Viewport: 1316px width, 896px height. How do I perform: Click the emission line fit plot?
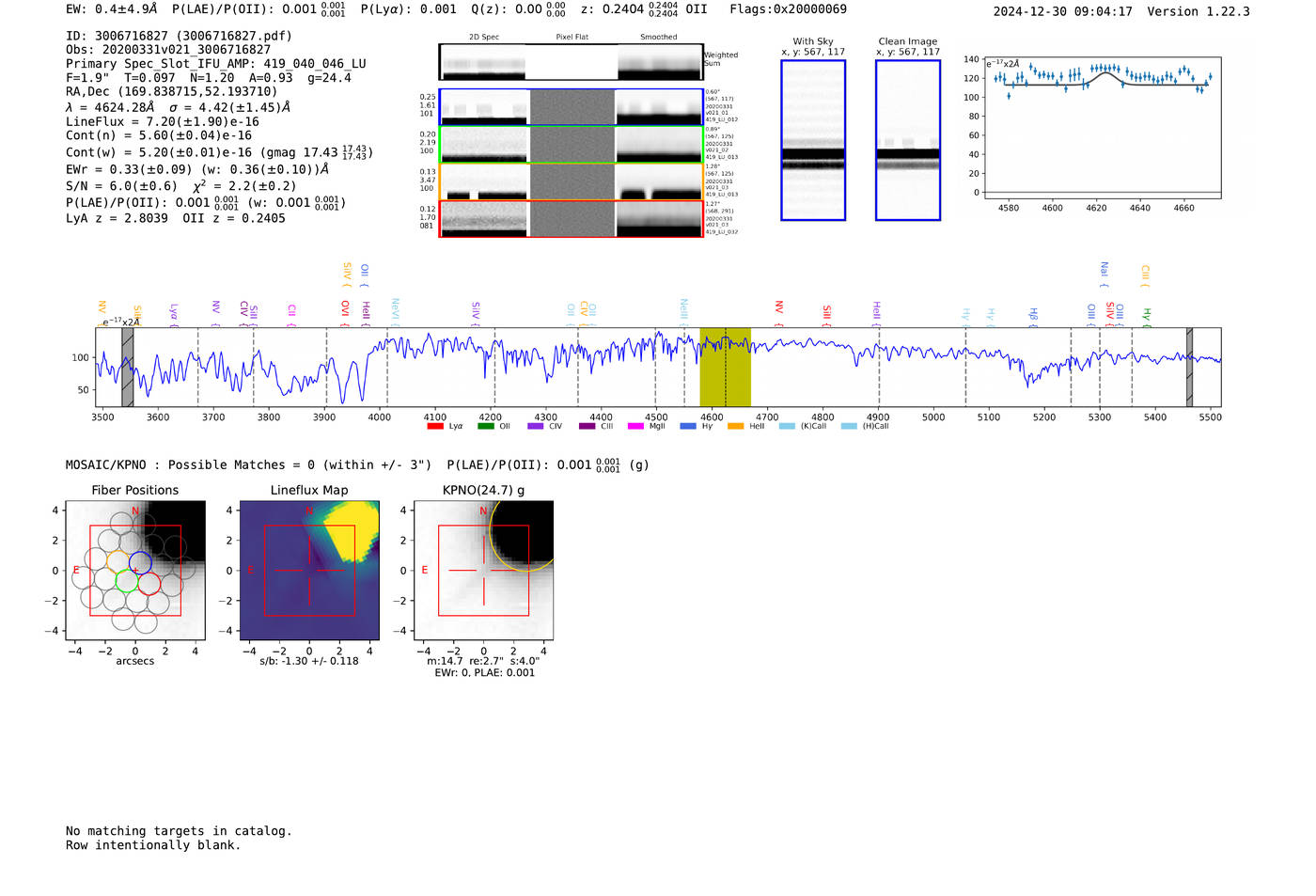(x=1102, y=128)
